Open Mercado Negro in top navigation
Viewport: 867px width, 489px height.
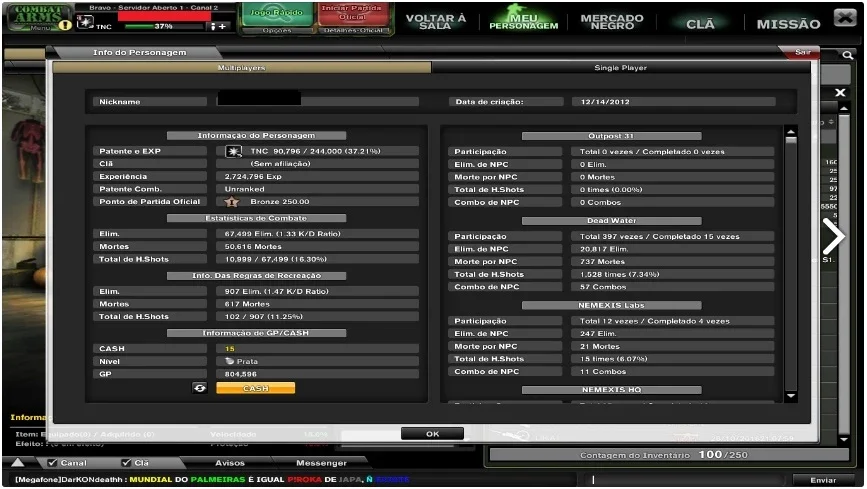coord(612,22)
